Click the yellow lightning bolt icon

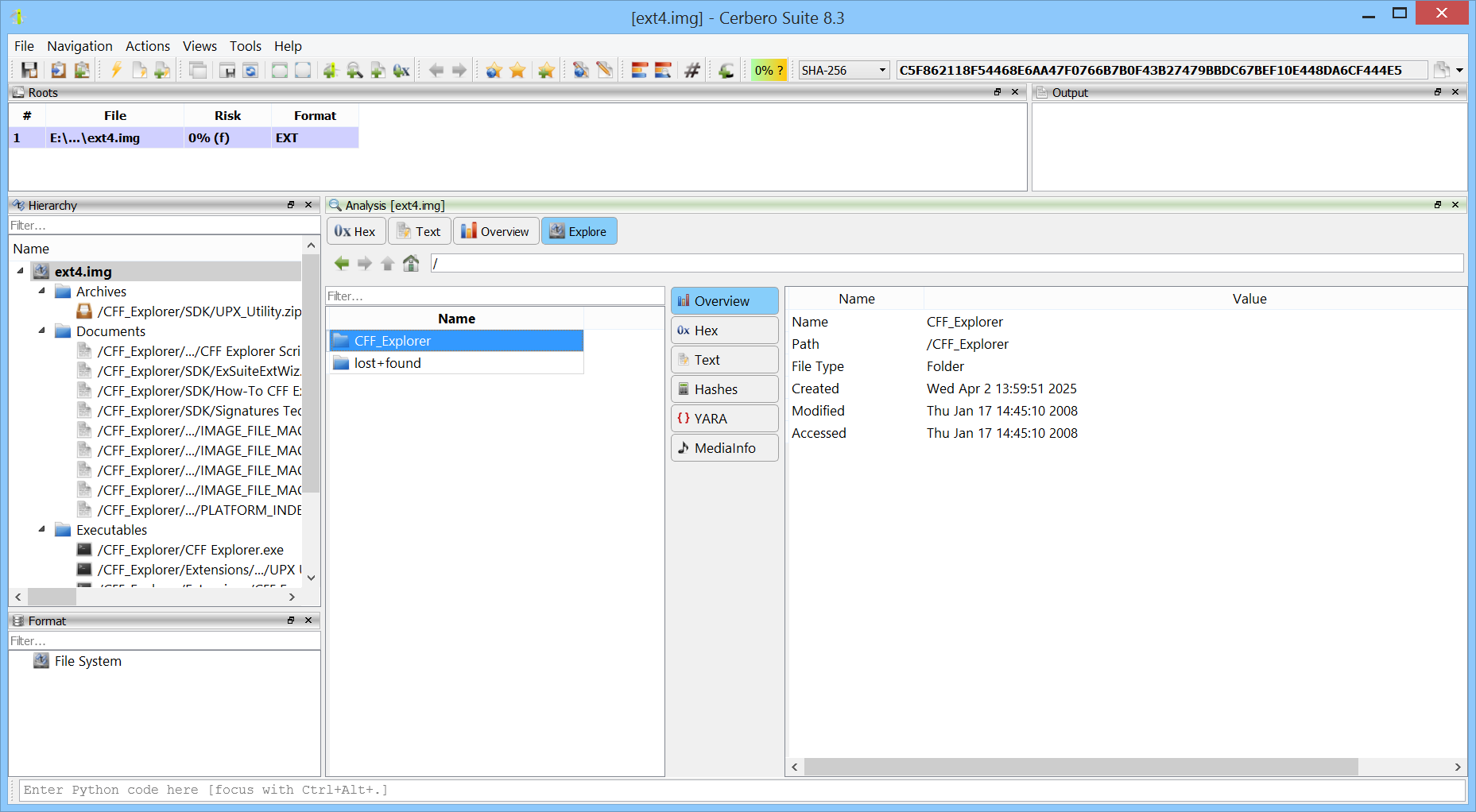[116, 70]
